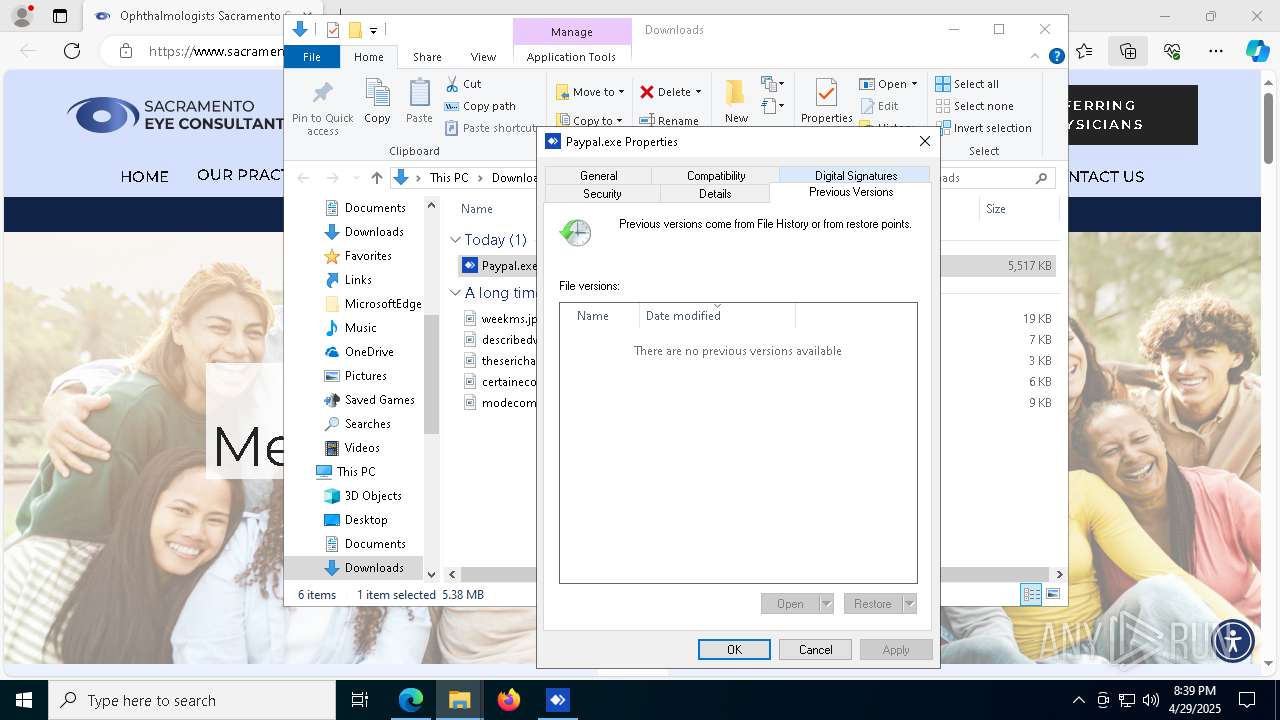Open the File menu in Explorer
The image size is (1280, 720).
click(x=312, y=57)
